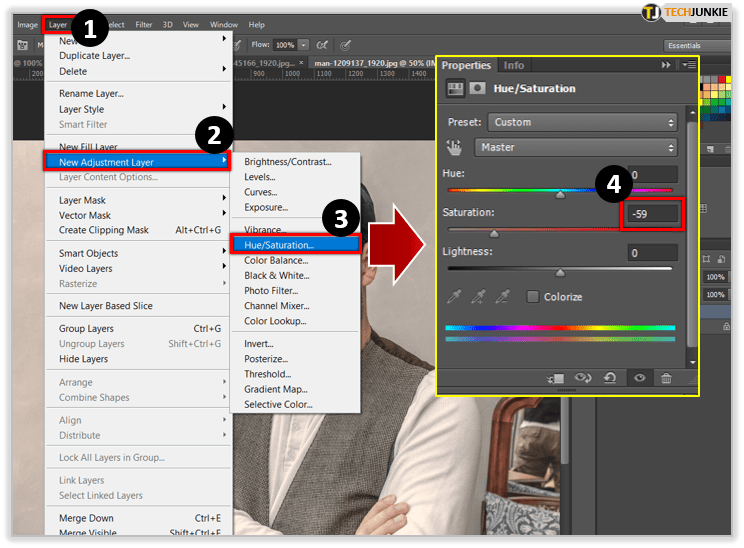The width and height of the screenshot is (744, 548).
Task: Open the Filter menu
Action: (144, 24)
